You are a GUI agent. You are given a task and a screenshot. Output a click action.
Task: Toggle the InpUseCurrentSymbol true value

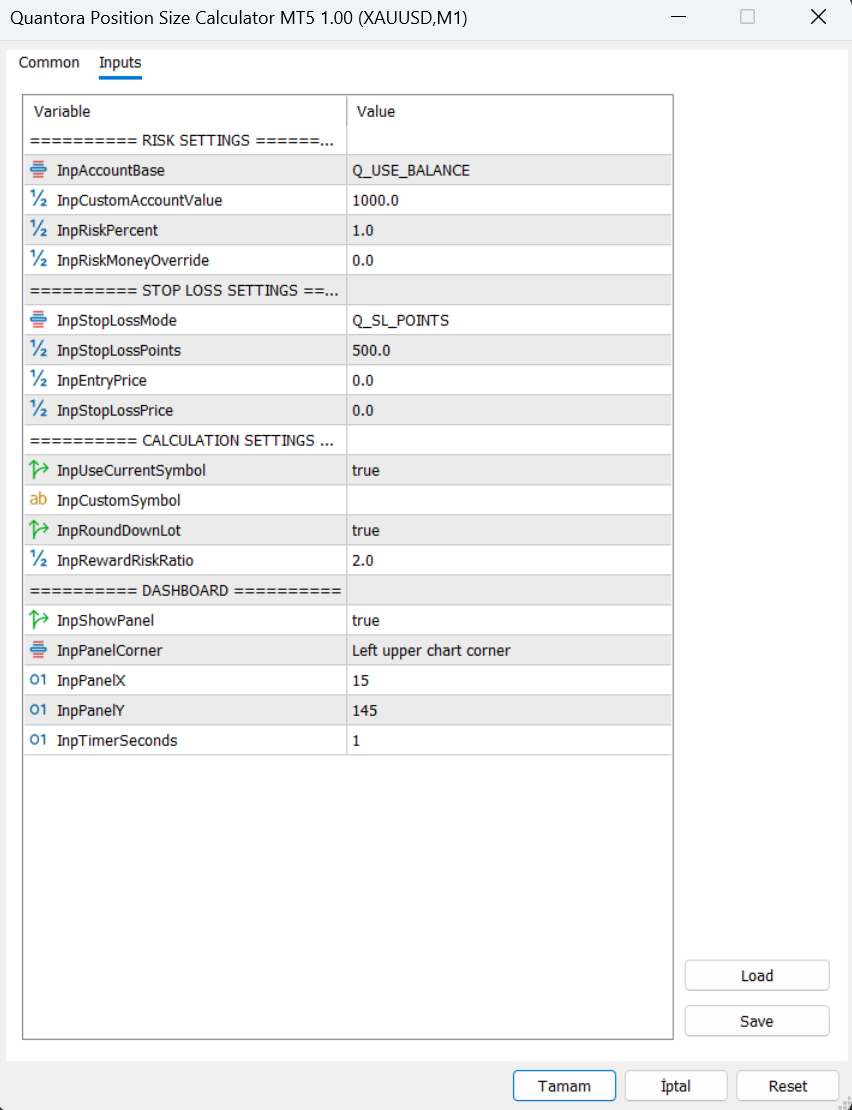(x=509, y=470)
